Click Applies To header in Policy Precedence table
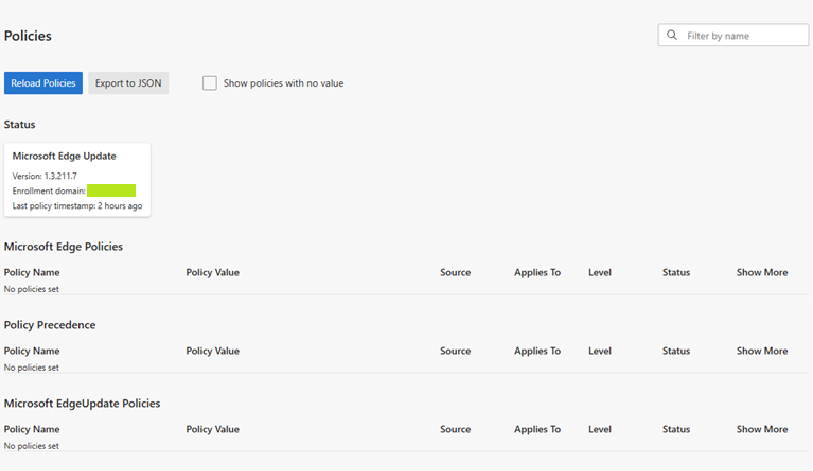The width and height of the screenshot is (813, 471). pyautogui.click(x=537, y=351)
